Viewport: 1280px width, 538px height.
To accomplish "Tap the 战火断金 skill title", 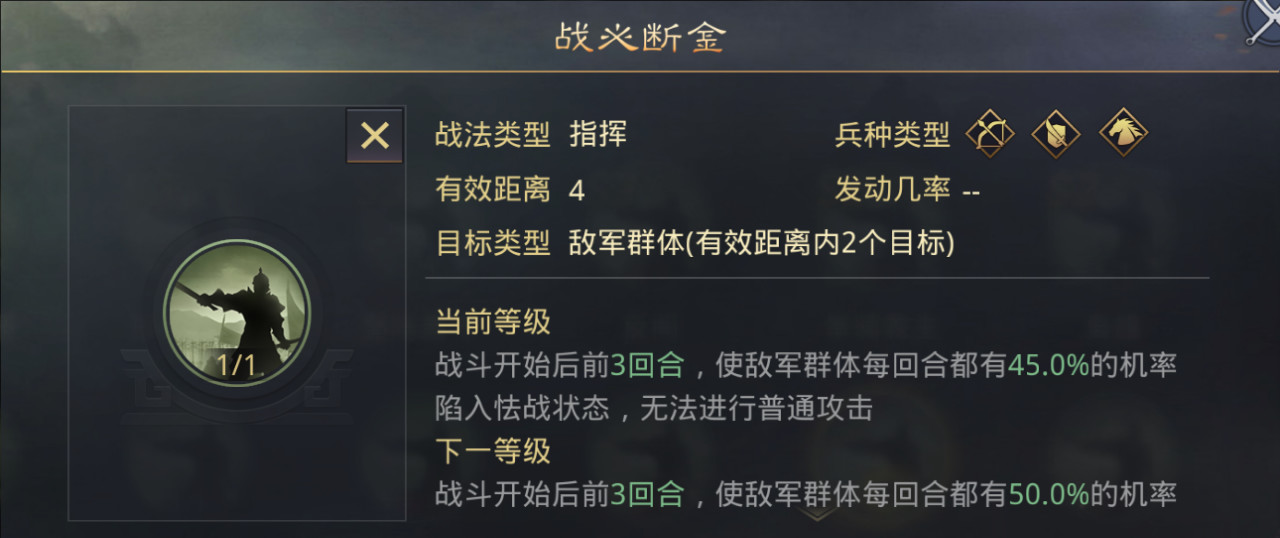I will [x=641, y=37].
